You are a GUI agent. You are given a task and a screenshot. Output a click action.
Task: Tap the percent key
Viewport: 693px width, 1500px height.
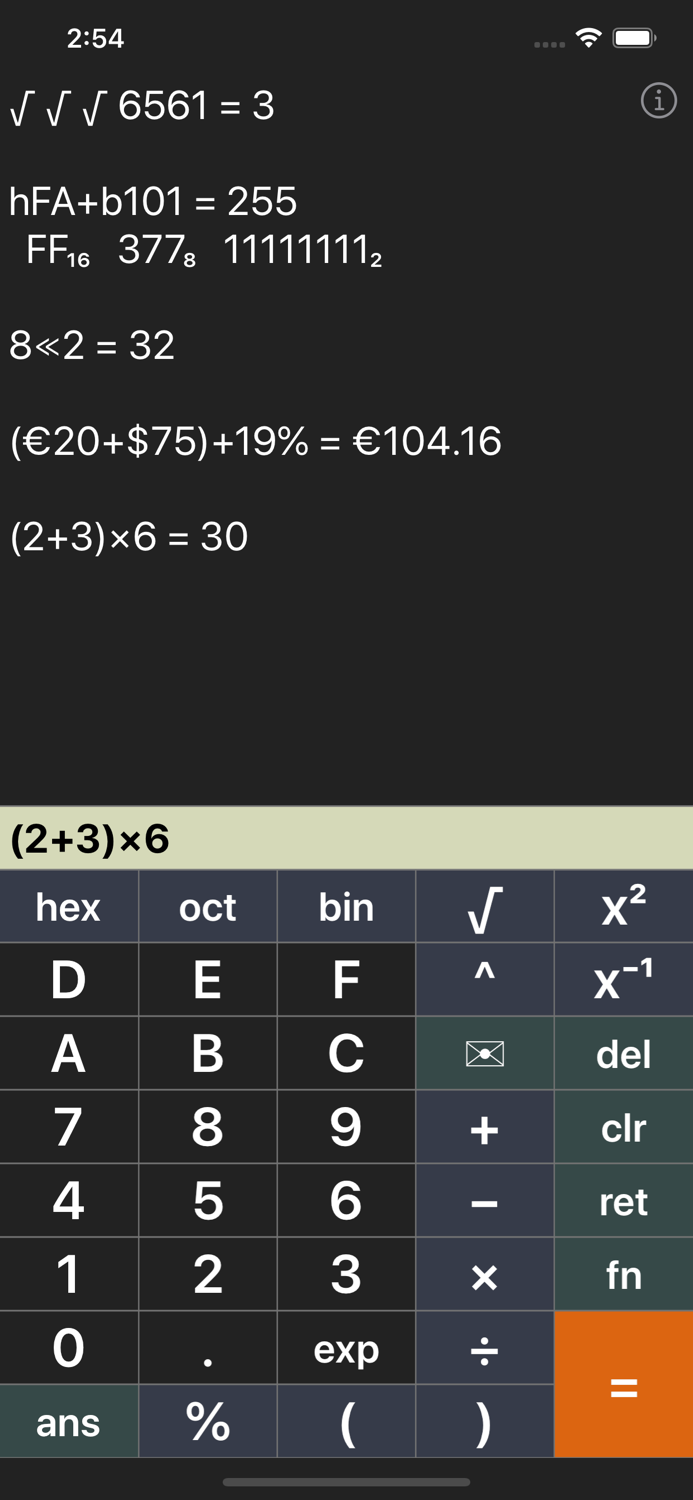coord(207,1421)
